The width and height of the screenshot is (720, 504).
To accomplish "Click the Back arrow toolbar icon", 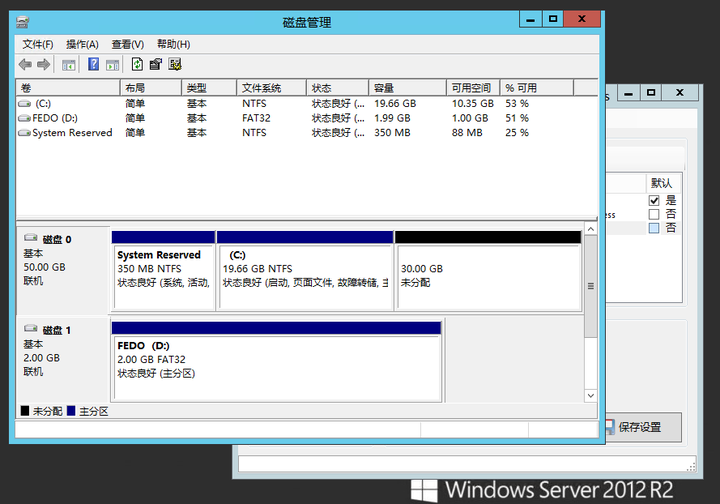I will point(25,64).
